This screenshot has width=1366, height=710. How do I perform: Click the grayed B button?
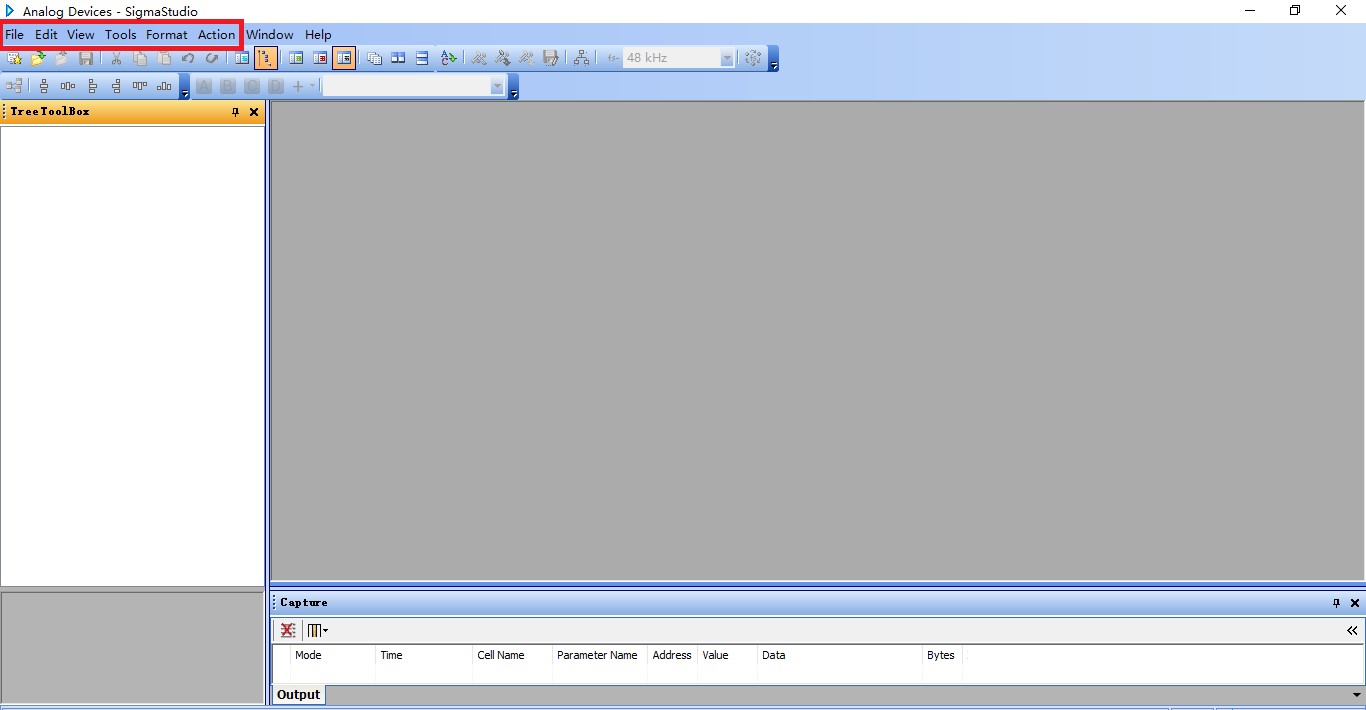coord(228,86)
